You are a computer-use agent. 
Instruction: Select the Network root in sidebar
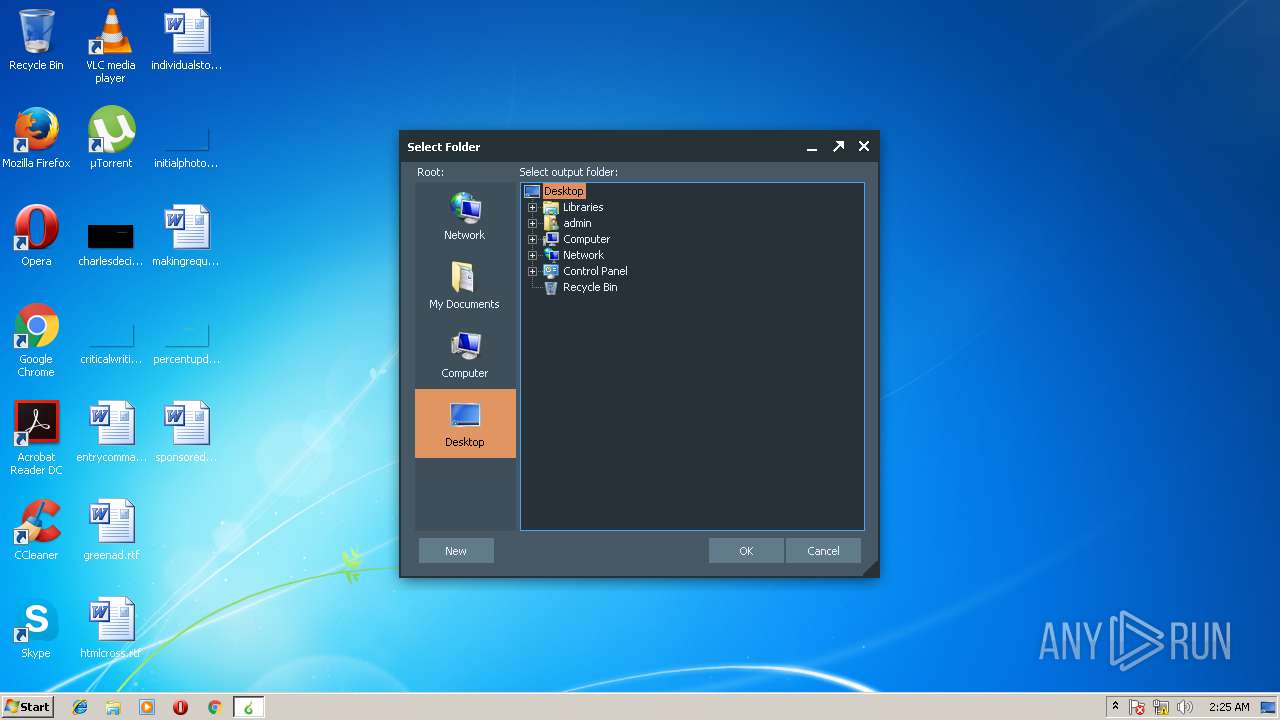(465, 217)
